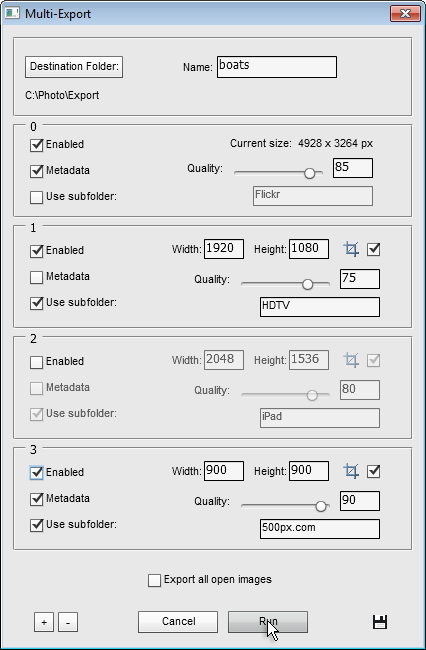Screen dimensions: 426x650
Task: Click the plus button to add preset
Action: [44, 623]
